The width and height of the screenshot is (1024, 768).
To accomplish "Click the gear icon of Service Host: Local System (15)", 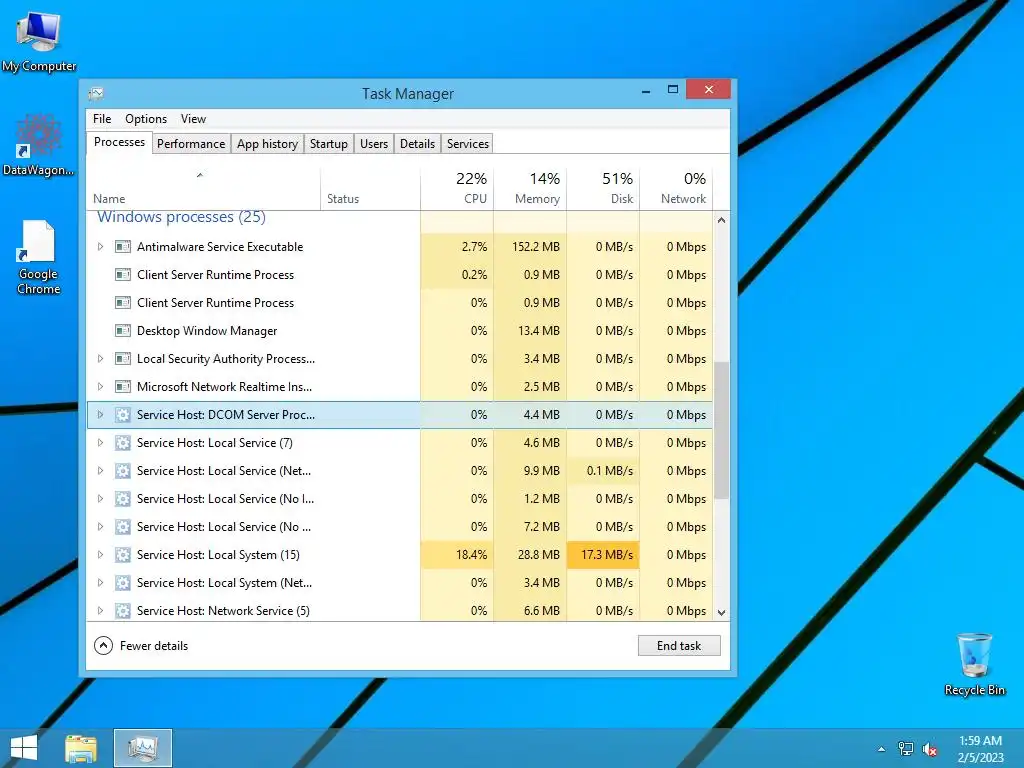I will (123, 554).
